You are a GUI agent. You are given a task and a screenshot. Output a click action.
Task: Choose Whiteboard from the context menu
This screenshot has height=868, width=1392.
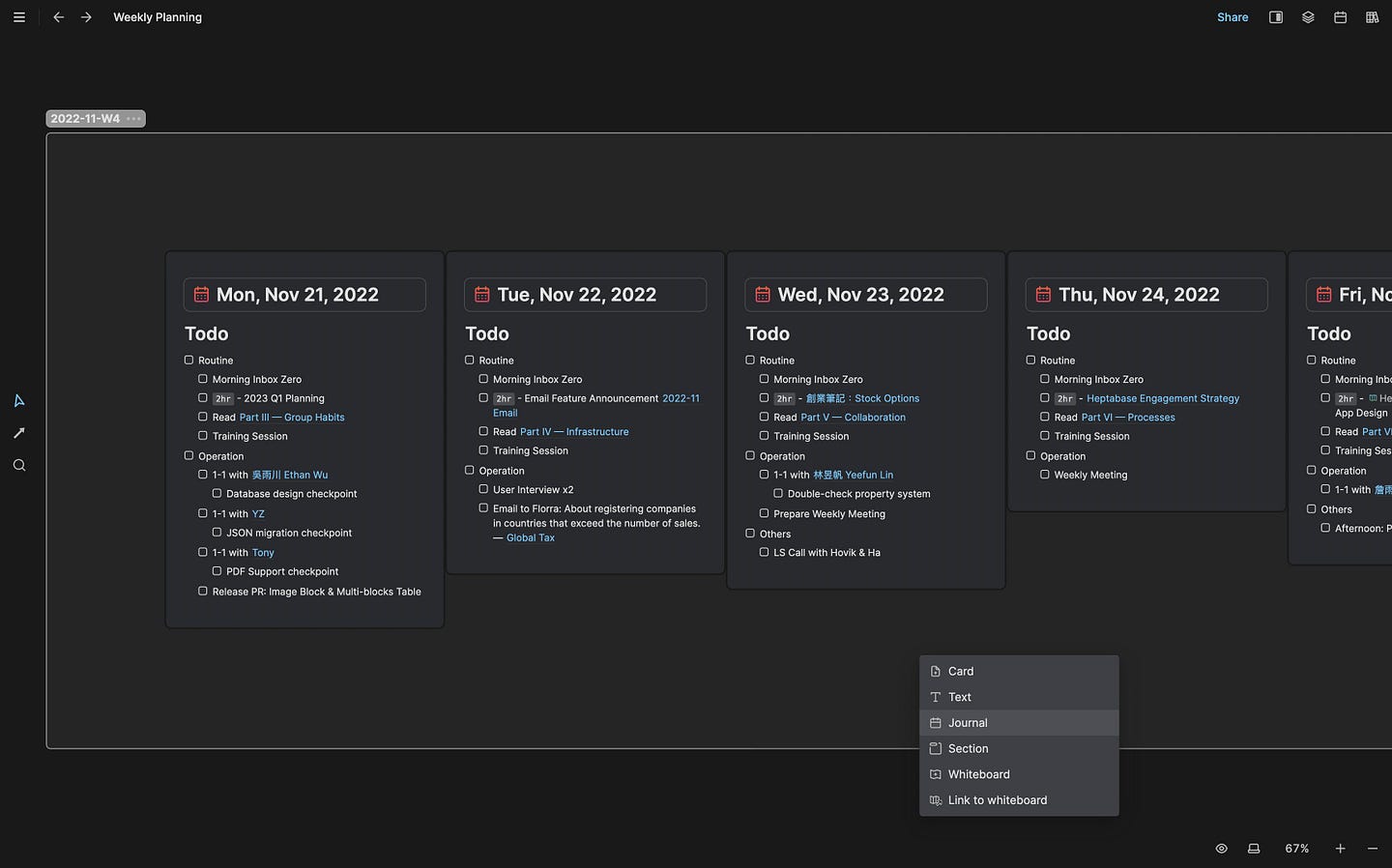coord(1019,774)
